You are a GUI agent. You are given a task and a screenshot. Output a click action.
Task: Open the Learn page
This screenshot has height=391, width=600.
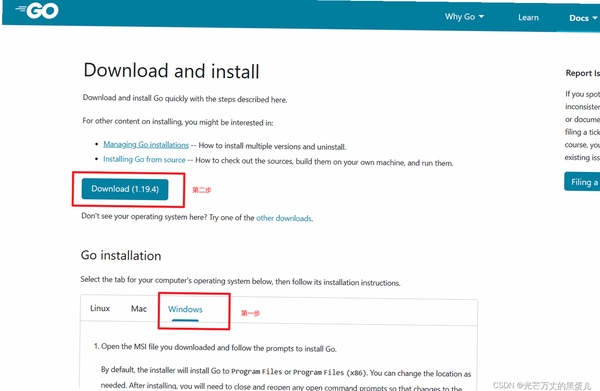pyautogui.click(x=528, y=18)
